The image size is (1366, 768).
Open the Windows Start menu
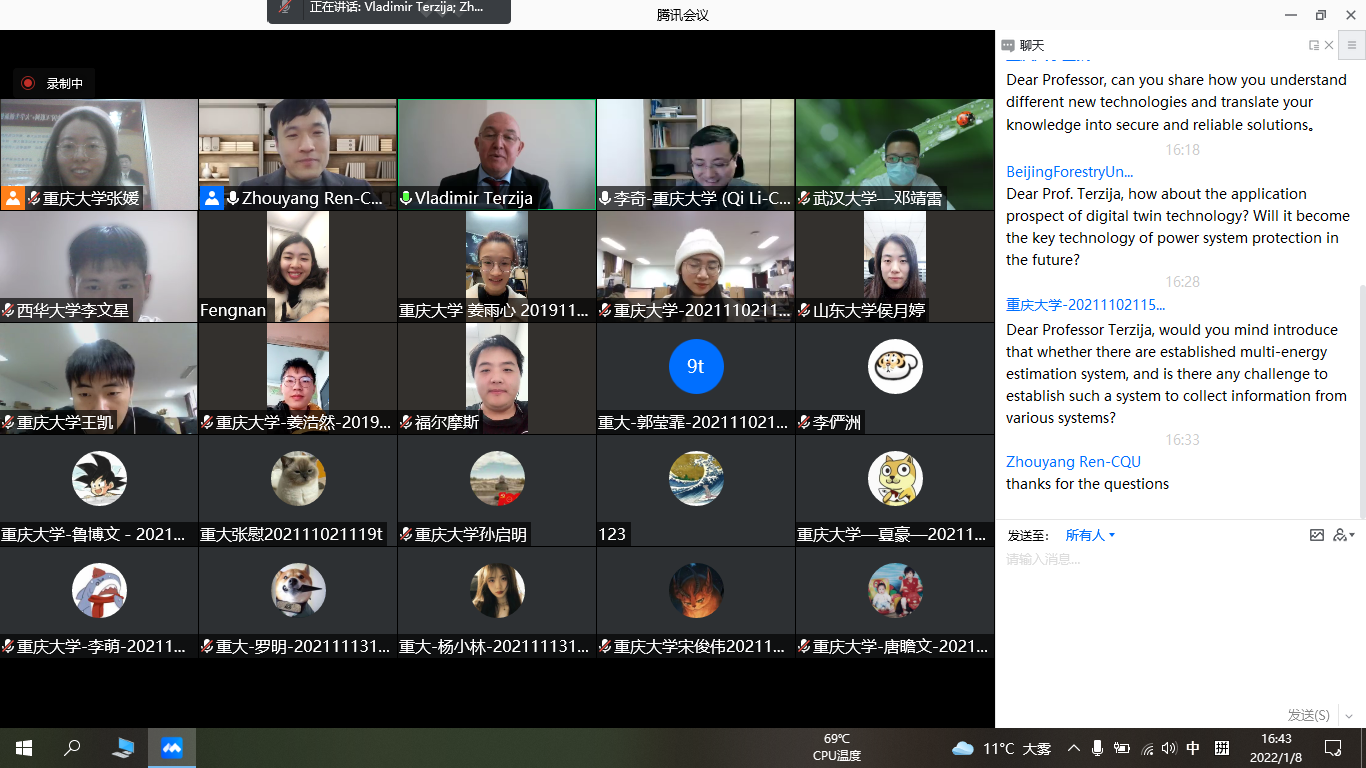point(24,748)
